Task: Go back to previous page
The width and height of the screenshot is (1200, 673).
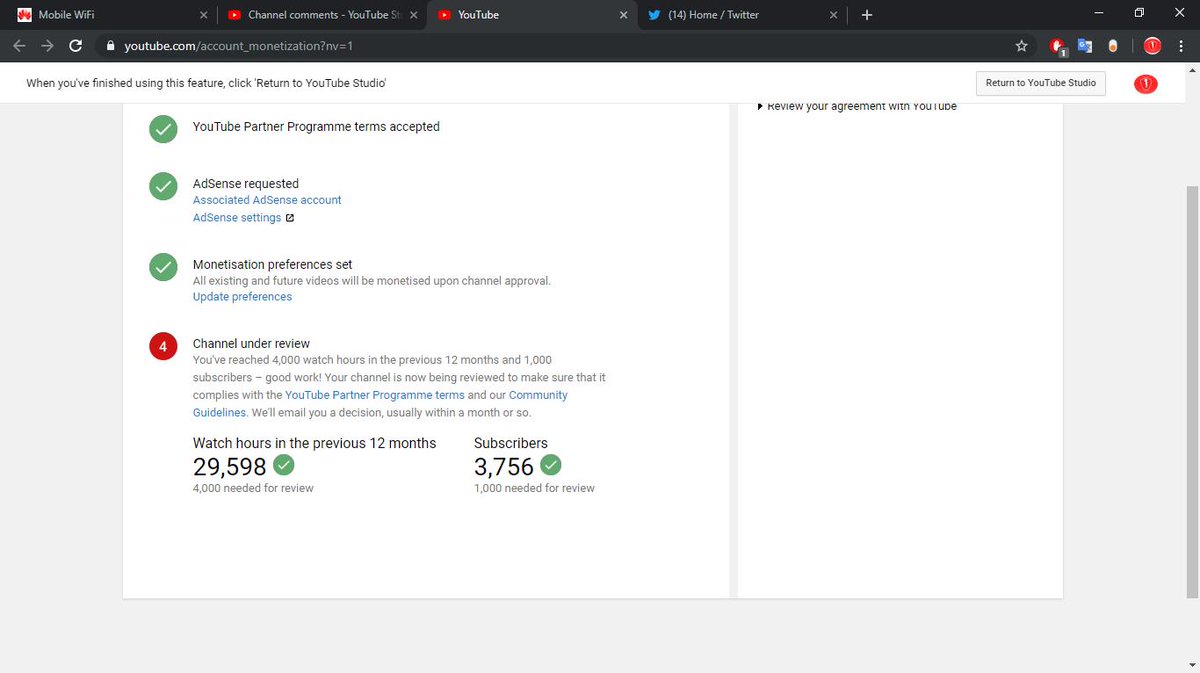Action: 19,46
